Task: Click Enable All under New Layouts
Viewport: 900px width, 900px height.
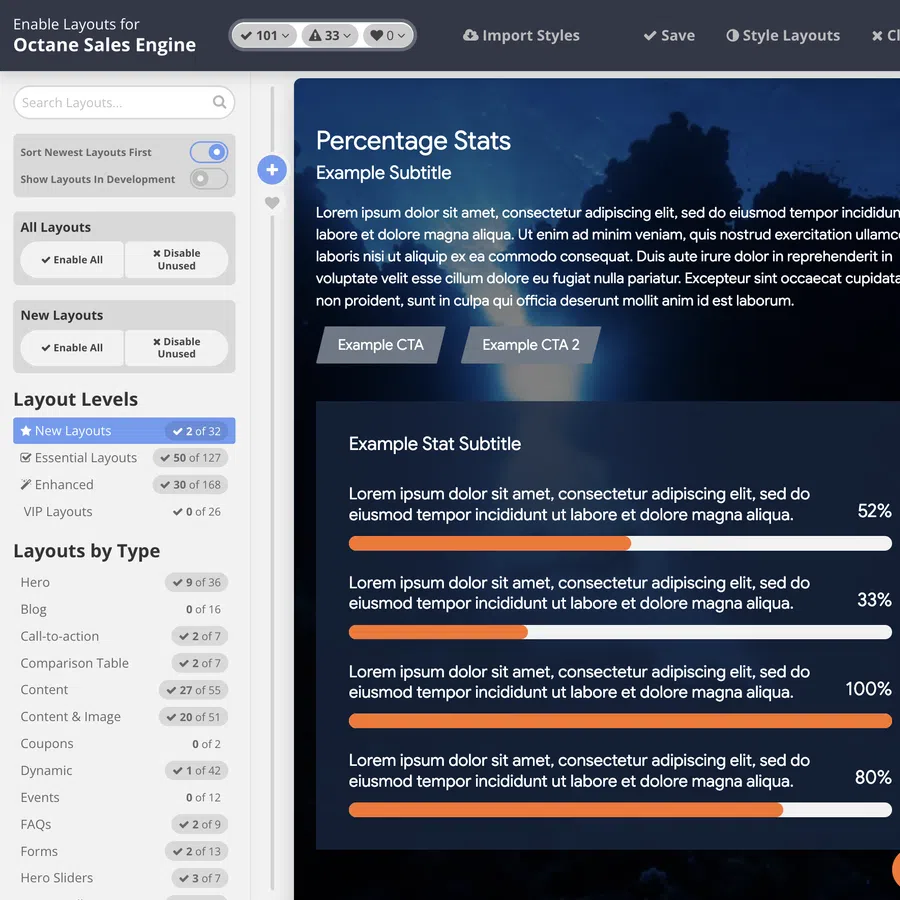Action: point(72,348)
